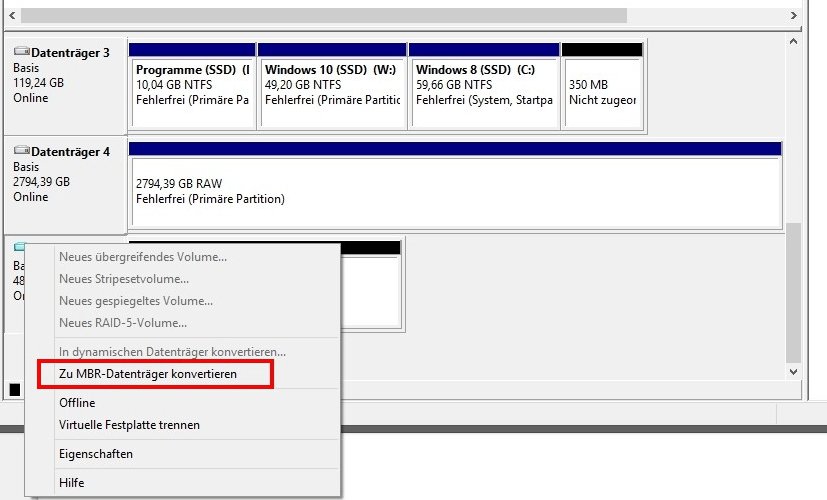
Task: Click the Nicht zugeordnet text
Action: click(x=602, y=100)
